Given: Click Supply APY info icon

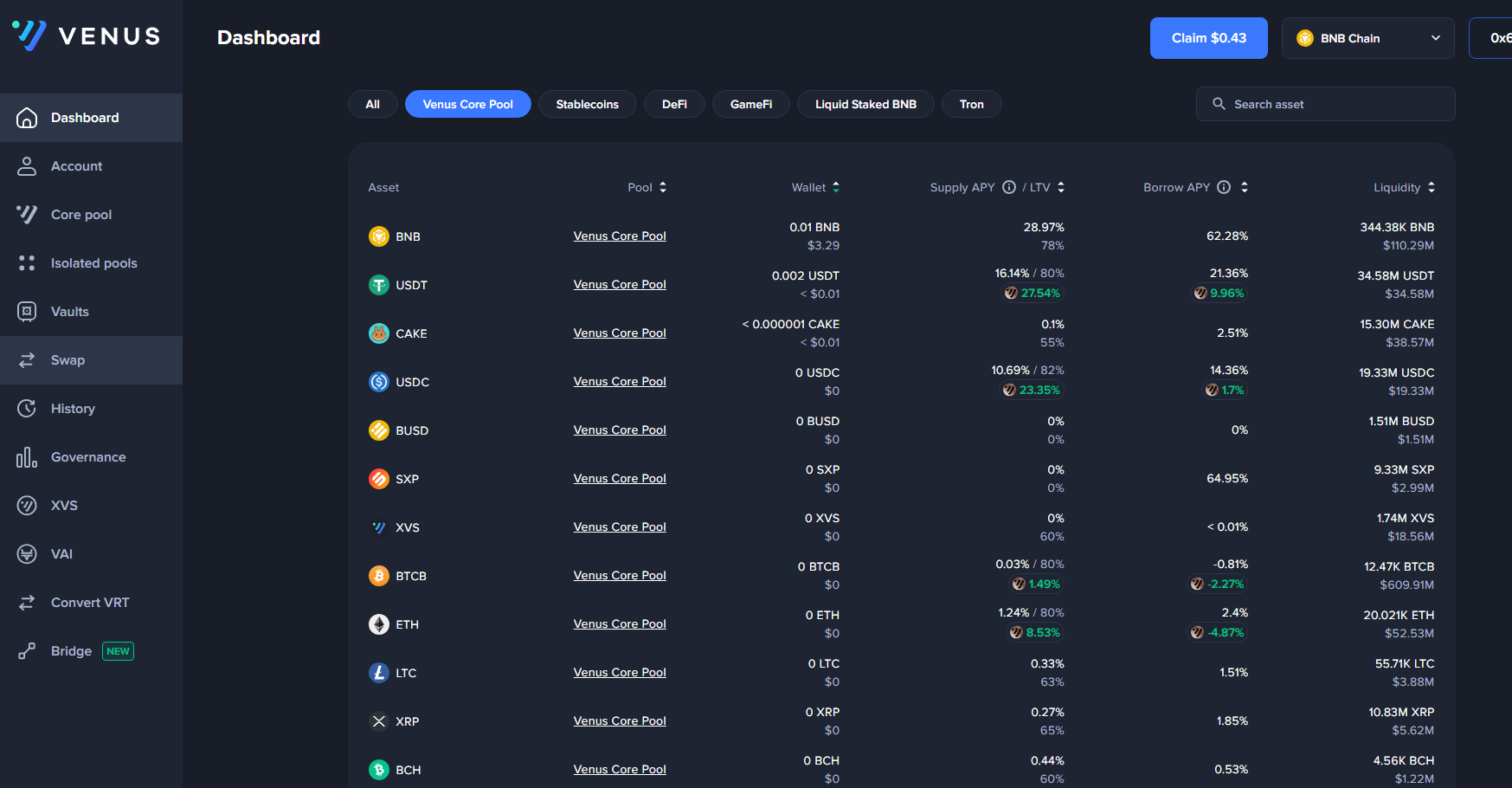Looking at the screenshot, I should tap(1009, 187).
